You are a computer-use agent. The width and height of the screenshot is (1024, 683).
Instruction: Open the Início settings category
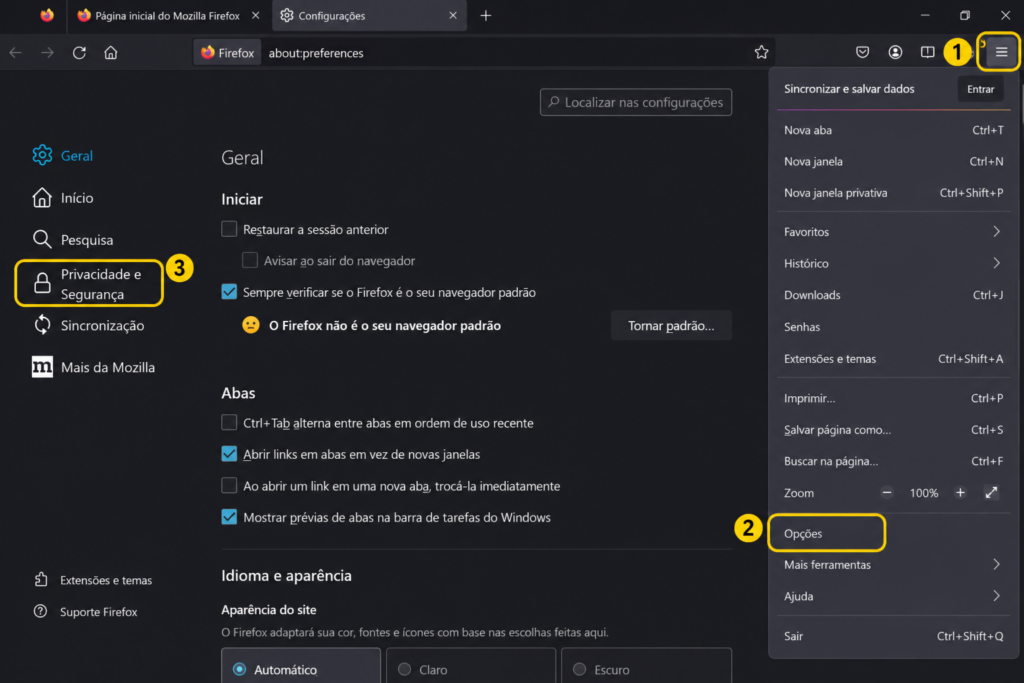point(63,197)
